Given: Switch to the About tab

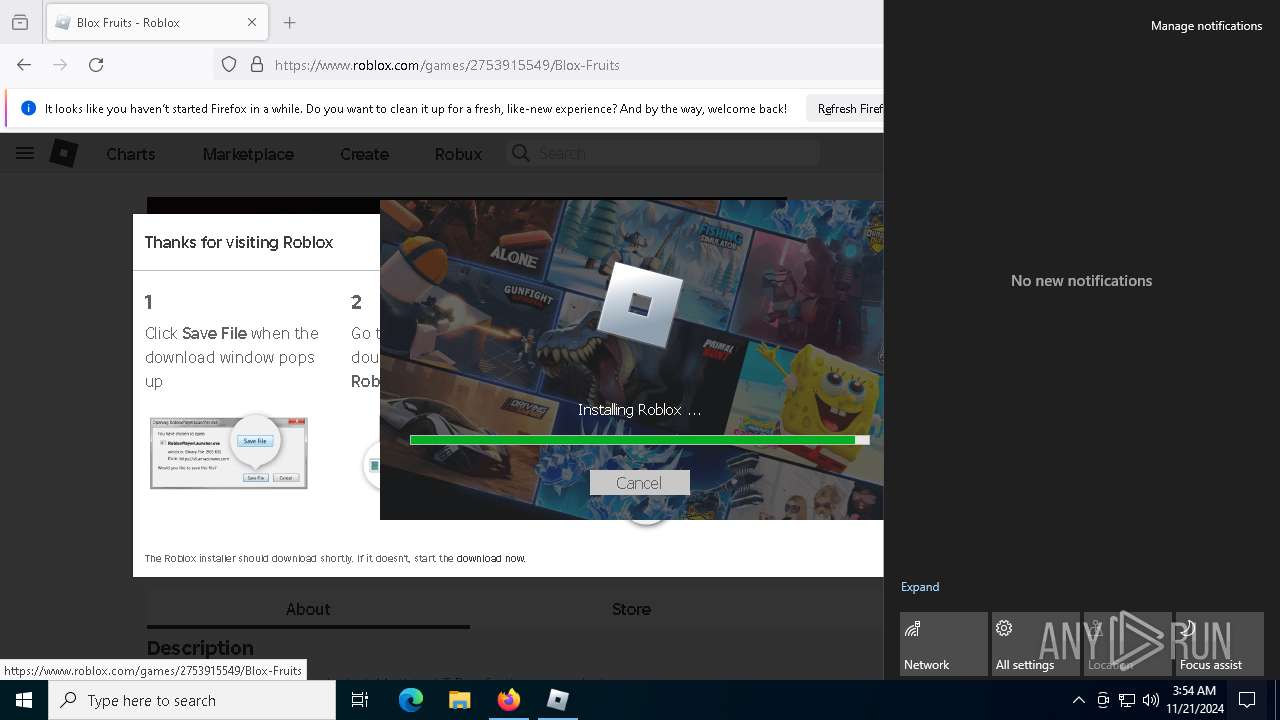Looking at the screenshot, I should [x=308, y=609].
